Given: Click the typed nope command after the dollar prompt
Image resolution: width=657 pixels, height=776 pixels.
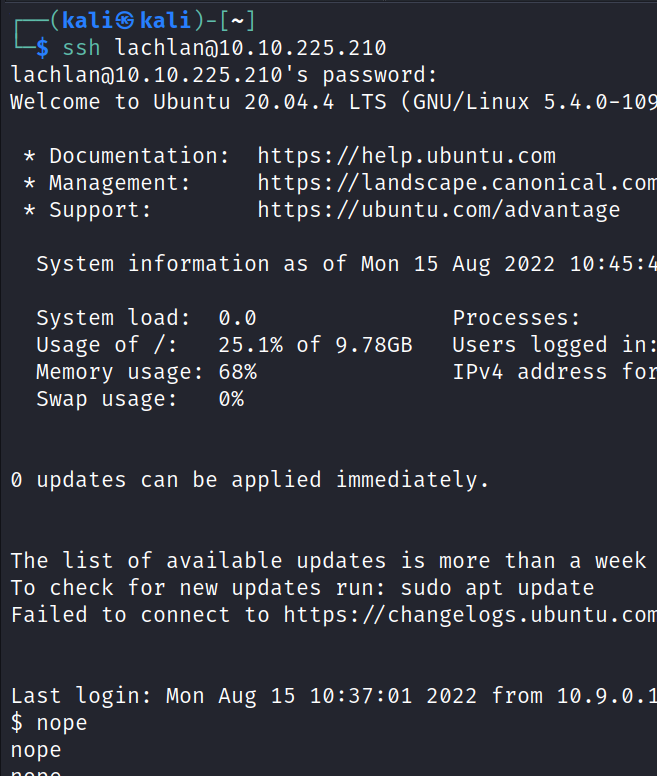Looking at the screenshot, I should 62,722.
